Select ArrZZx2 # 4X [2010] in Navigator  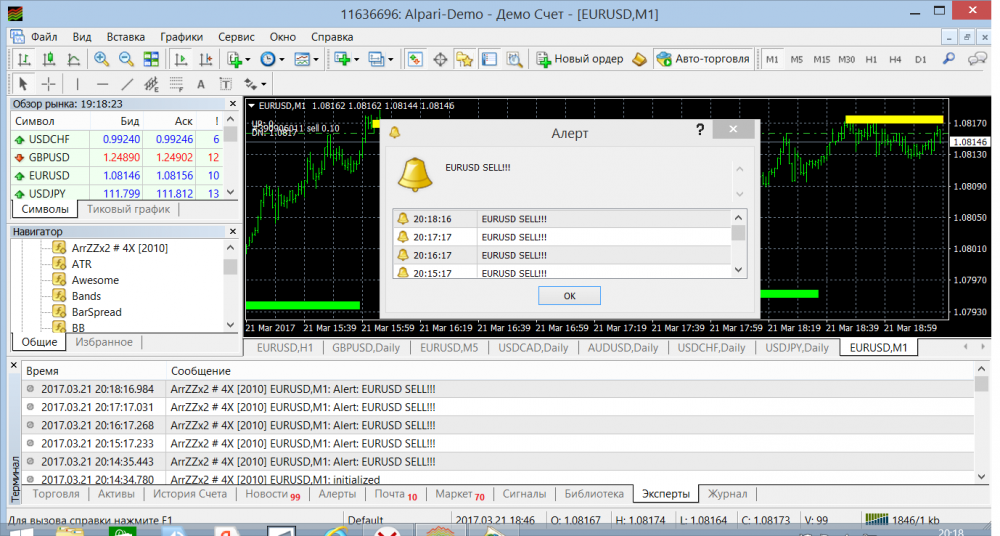(x=119, y=248)
